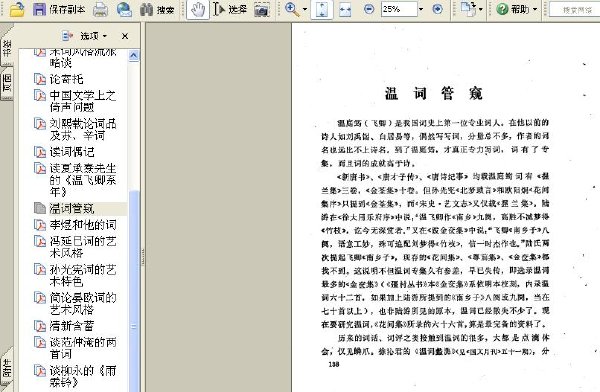This screenshot has height=392, width=600.
Task: Switch to fit page view icon
Action: [x=321, y=9]
